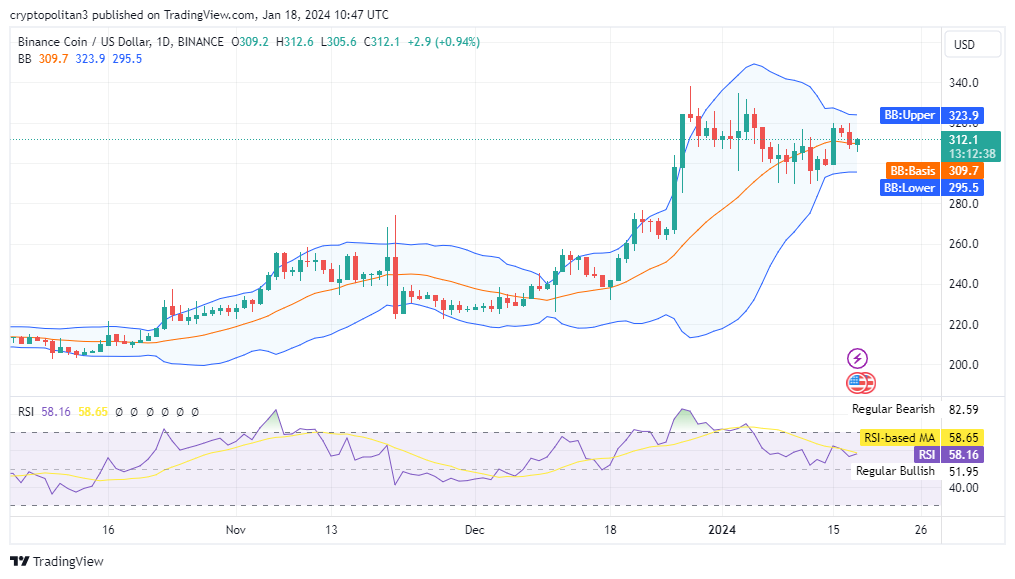Click the Nov date axis label
The width and height of the screenshot is (1015, 579).
pos(235,530)
